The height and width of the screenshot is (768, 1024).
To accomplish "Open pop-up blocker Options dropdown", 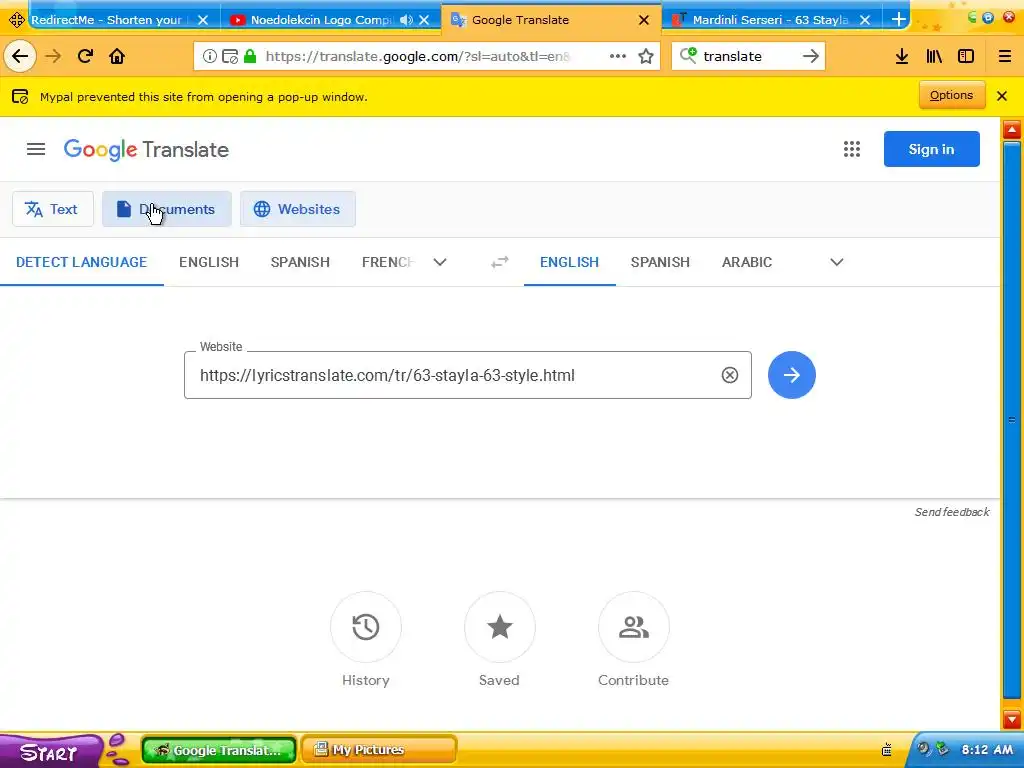I will click(952, 95).
